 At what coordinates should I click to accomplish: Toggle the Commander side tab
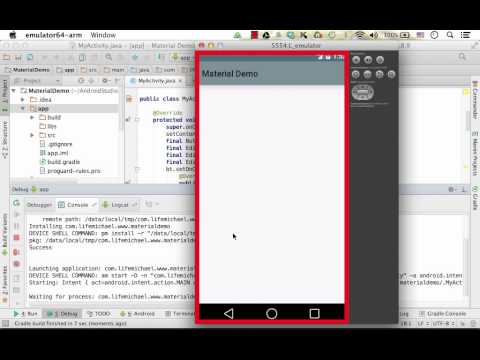(x=475, y=100)
